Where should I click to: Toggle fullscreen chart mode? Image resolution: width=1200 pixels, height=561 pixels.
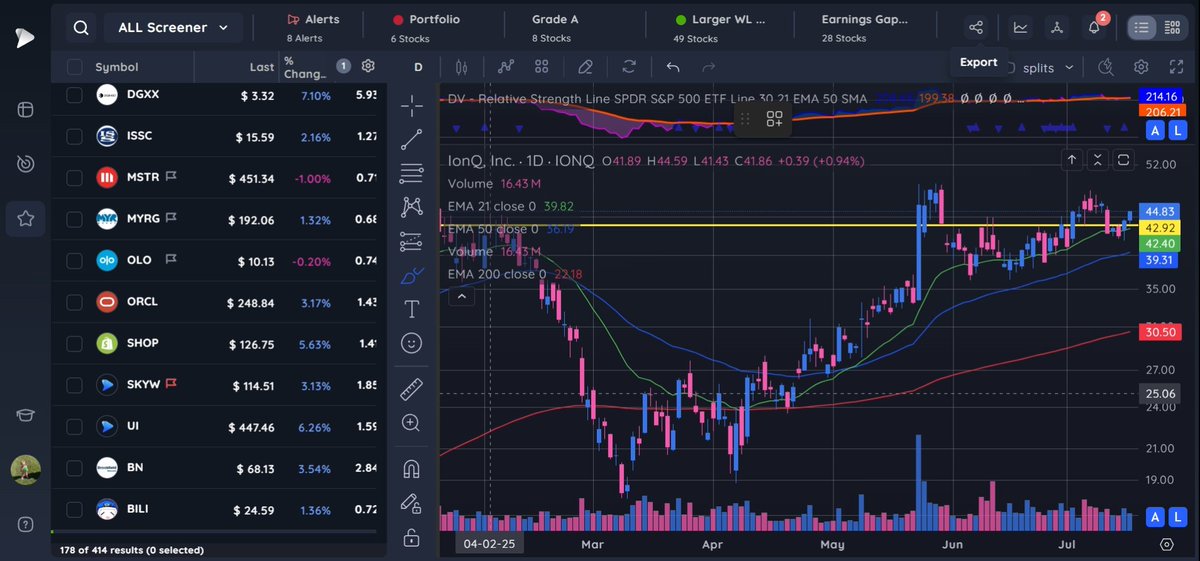pos(1176,67)
